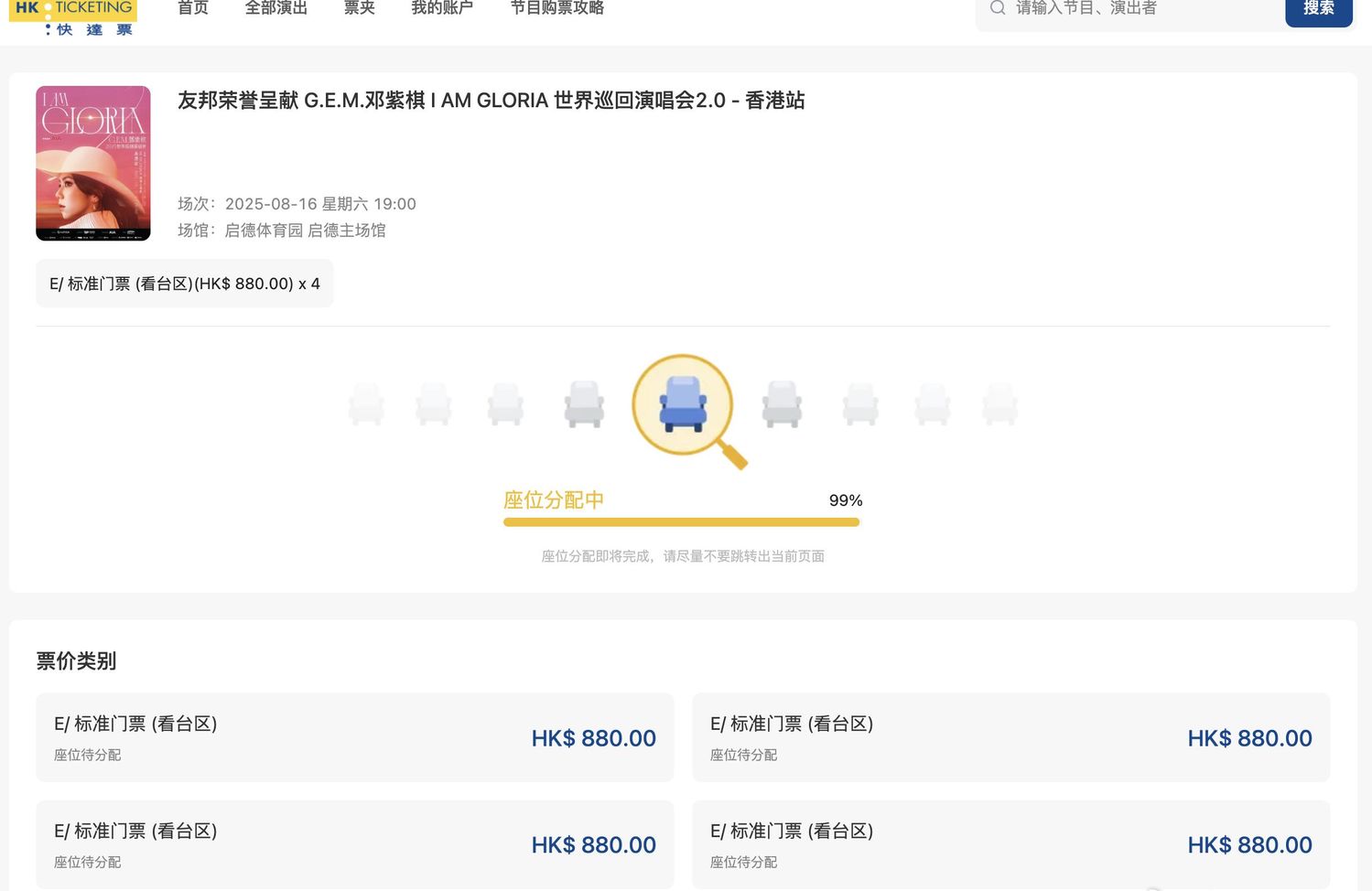Click the yellow 座位分配中 progress bar
This screenshot has height=891, width=1372.
pos(681,522)
